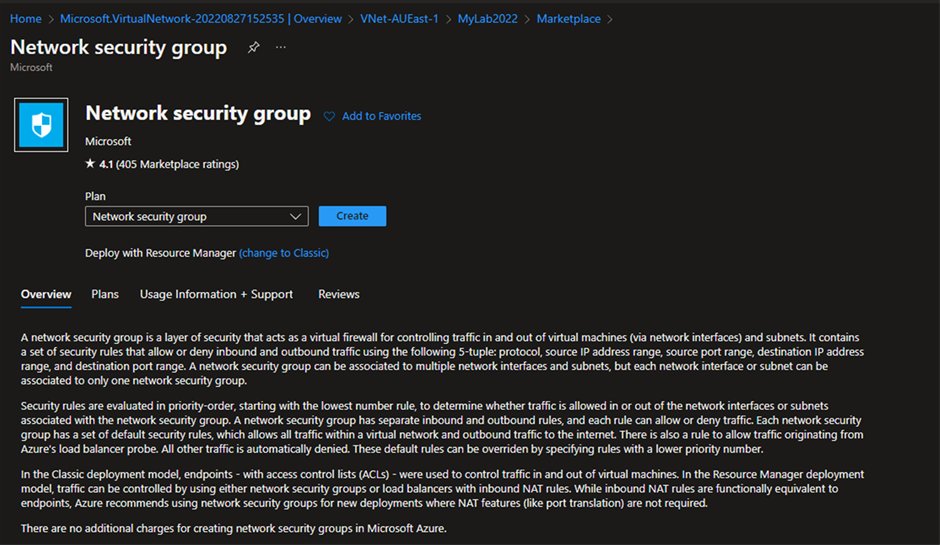
Task: Switch to the Reviews tab
Action: tap(339, 294)
